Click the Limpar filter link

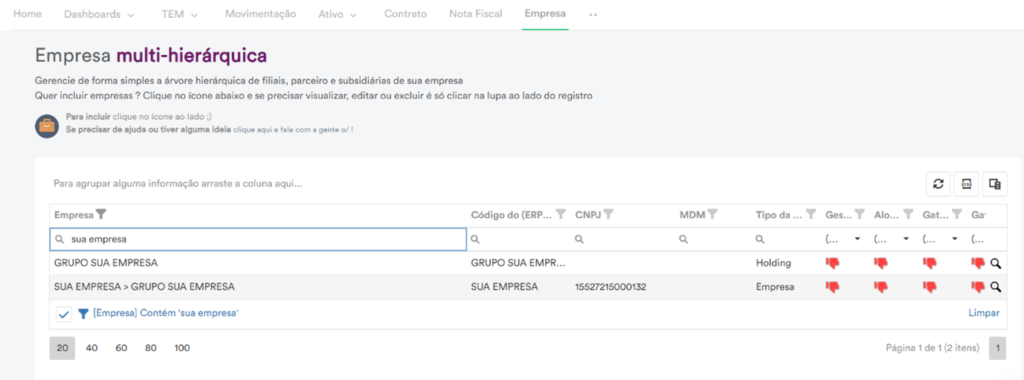coord(984,313)
